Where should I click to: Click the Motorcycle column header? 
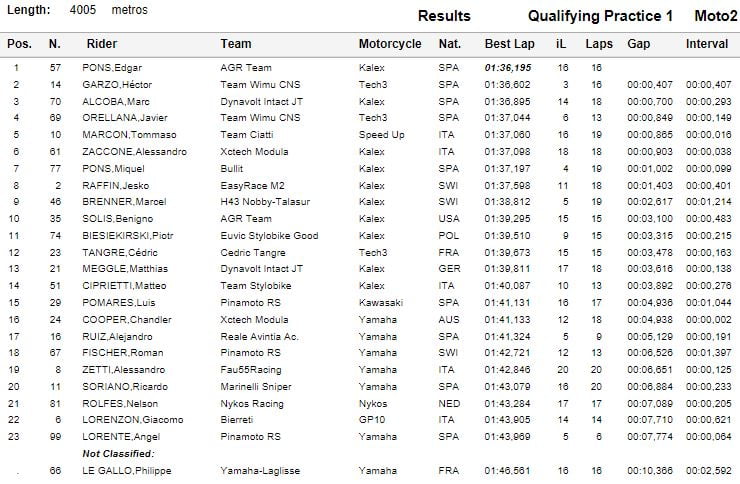tap(390, 44)
